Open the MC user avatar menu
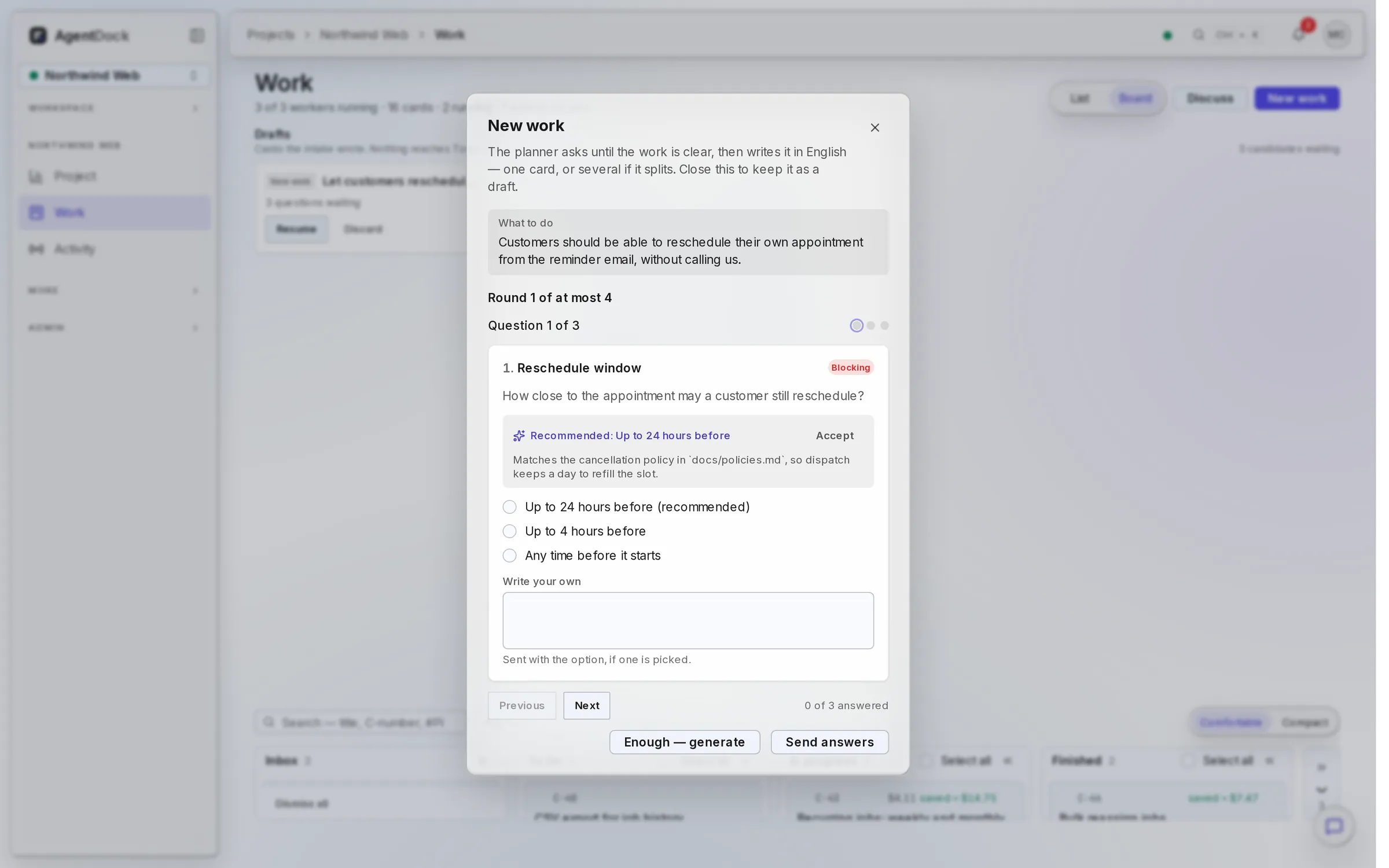 click(1336, 35)
